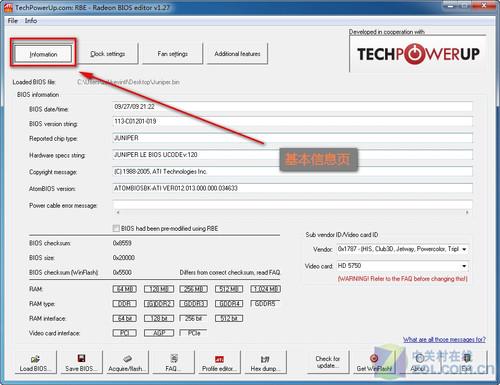Select the GDDR5 RAM type indicator
Screen dimensions: 500x385
point(265,304)
